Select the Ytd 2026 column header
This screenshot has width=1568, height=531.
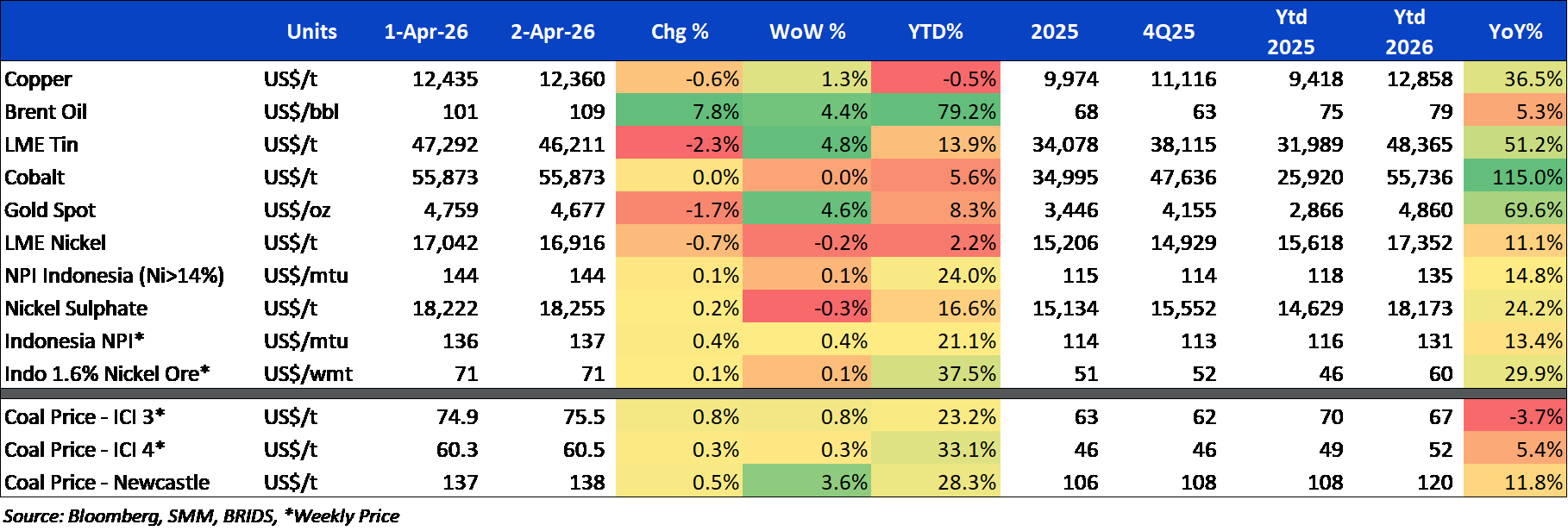(1408, 32)
